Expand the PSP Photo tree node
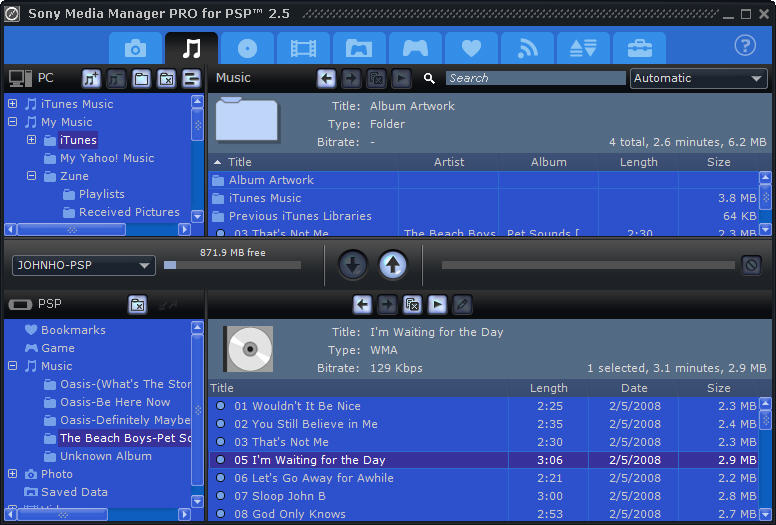 tap(12, 474)
